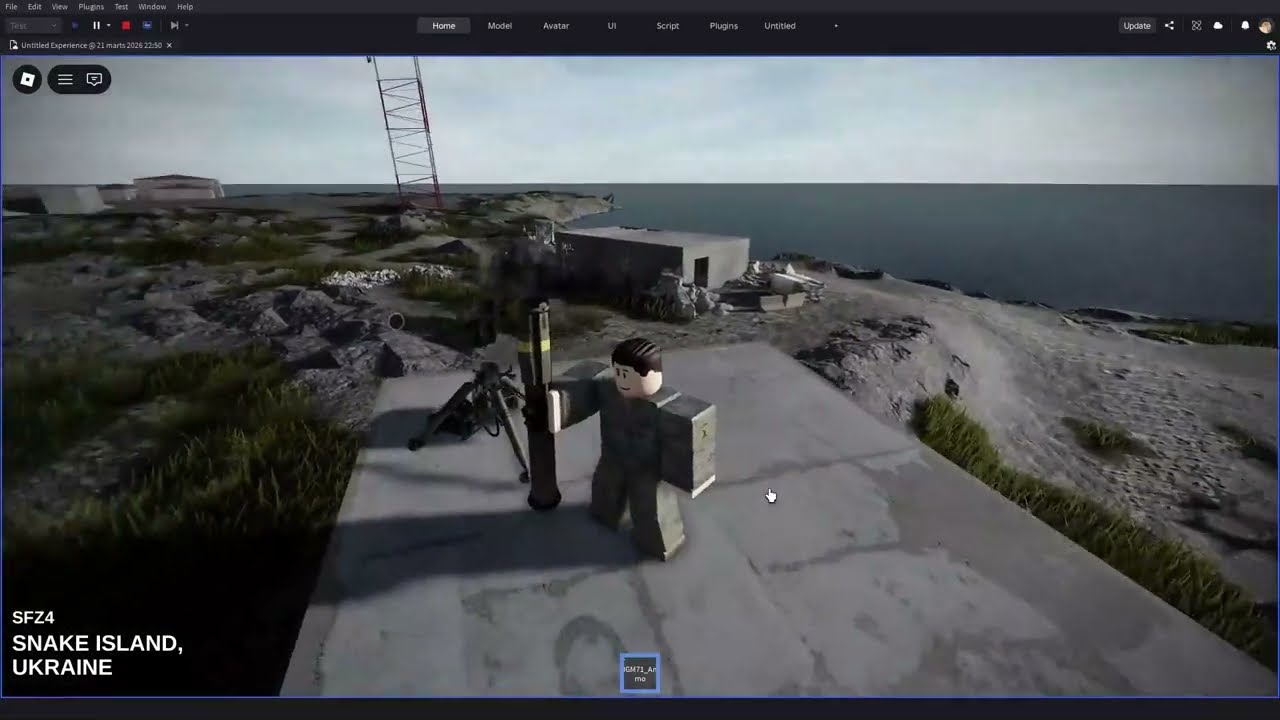Pause the running playtest
Image resolution: width=1280 pixels, height=720 pixels.
[x=96, y=25]
